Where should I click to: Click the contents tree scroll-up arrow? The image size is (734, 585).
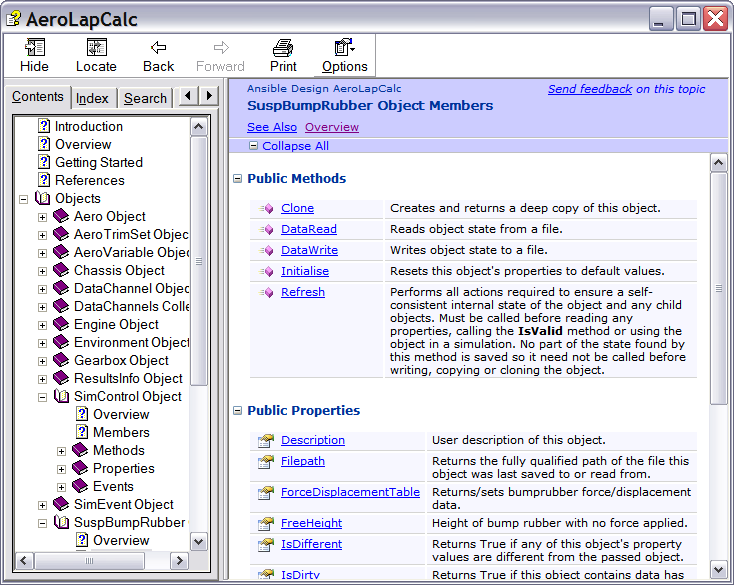click(198, 127)
